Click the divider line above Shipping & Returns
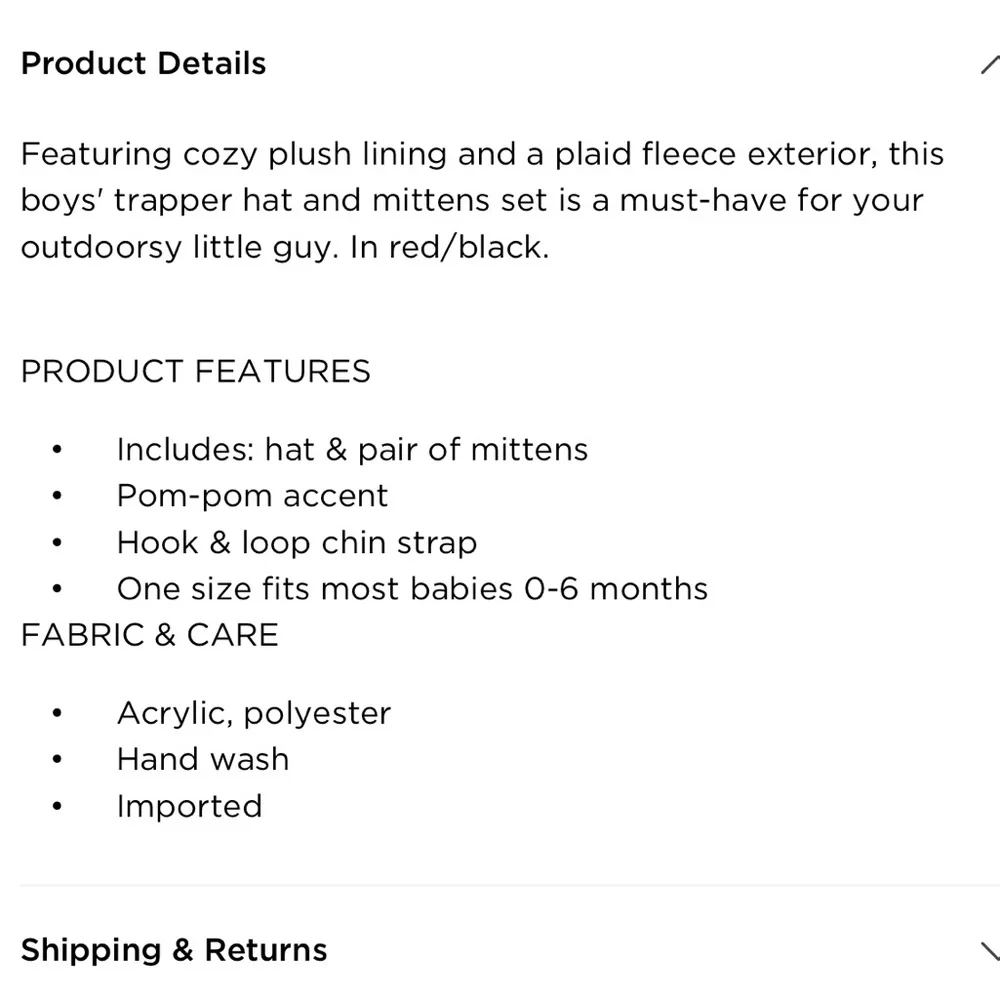The image size is (1000, 1000). coord(510,885)
